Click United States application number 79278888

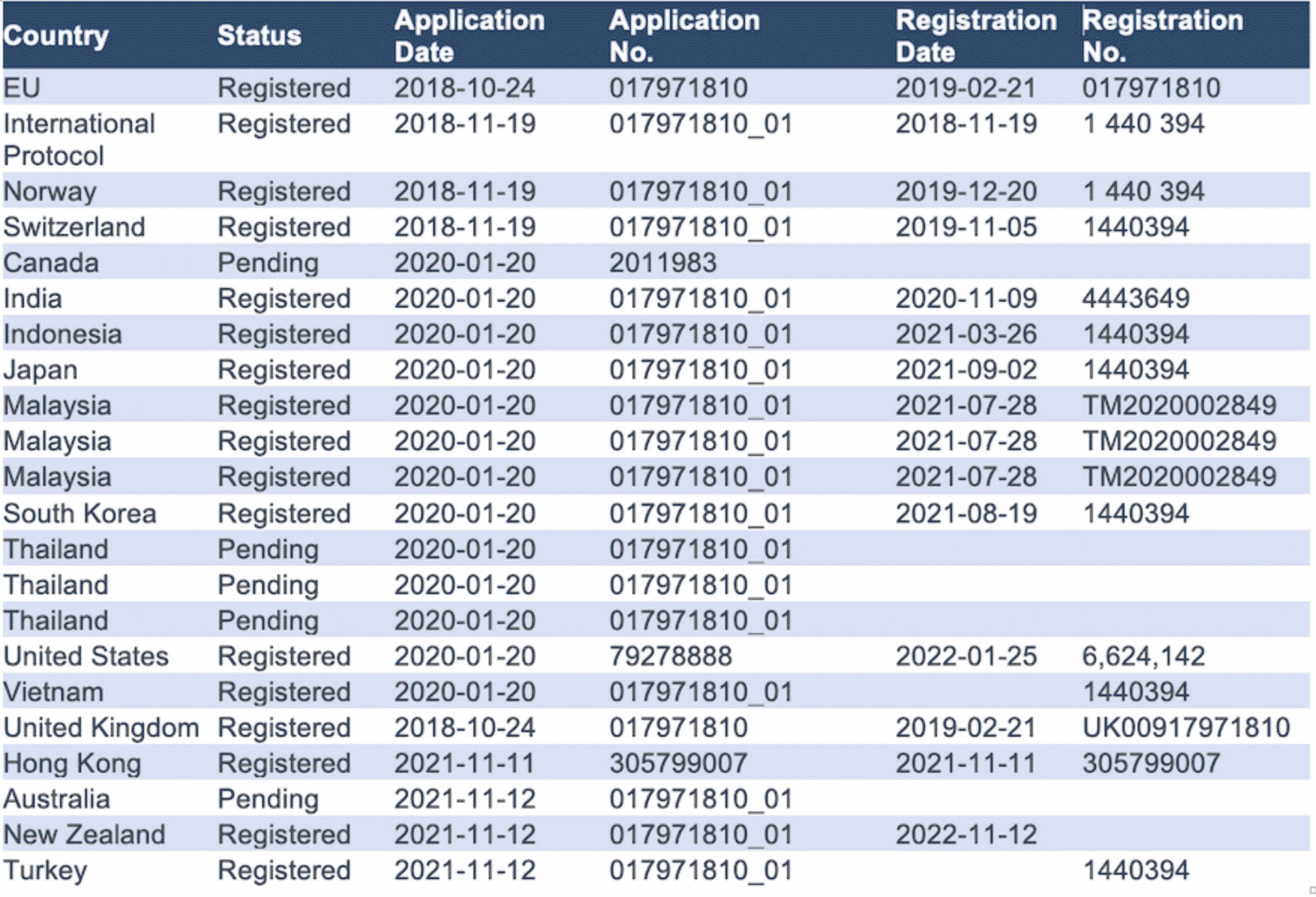671,657
